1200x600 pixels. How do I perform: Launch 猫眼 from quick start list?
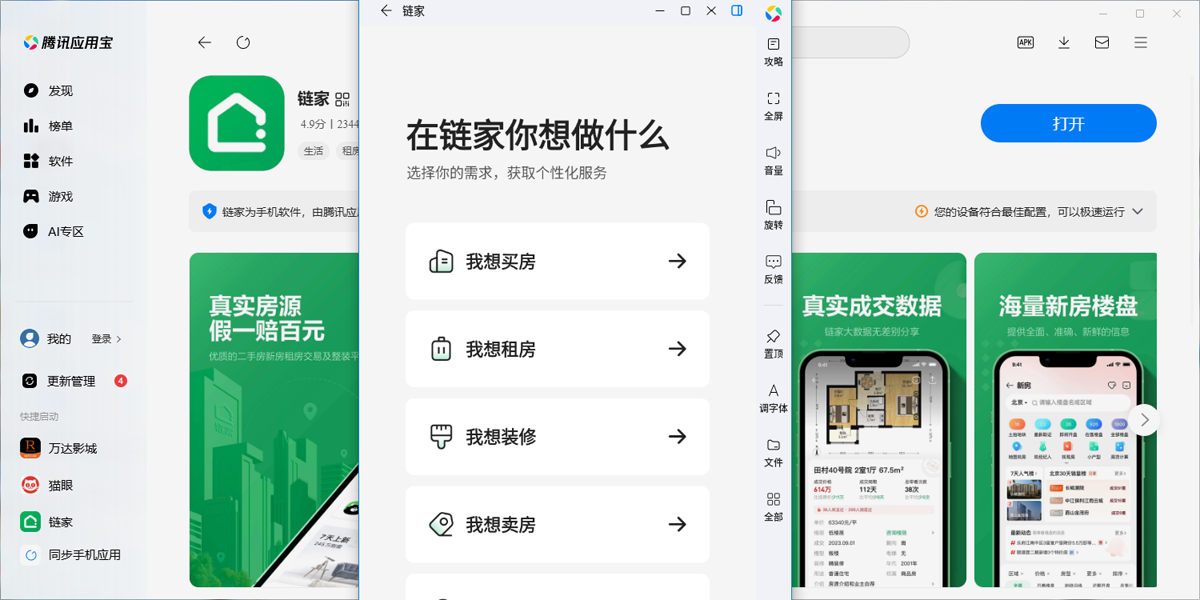coord(48,485)
